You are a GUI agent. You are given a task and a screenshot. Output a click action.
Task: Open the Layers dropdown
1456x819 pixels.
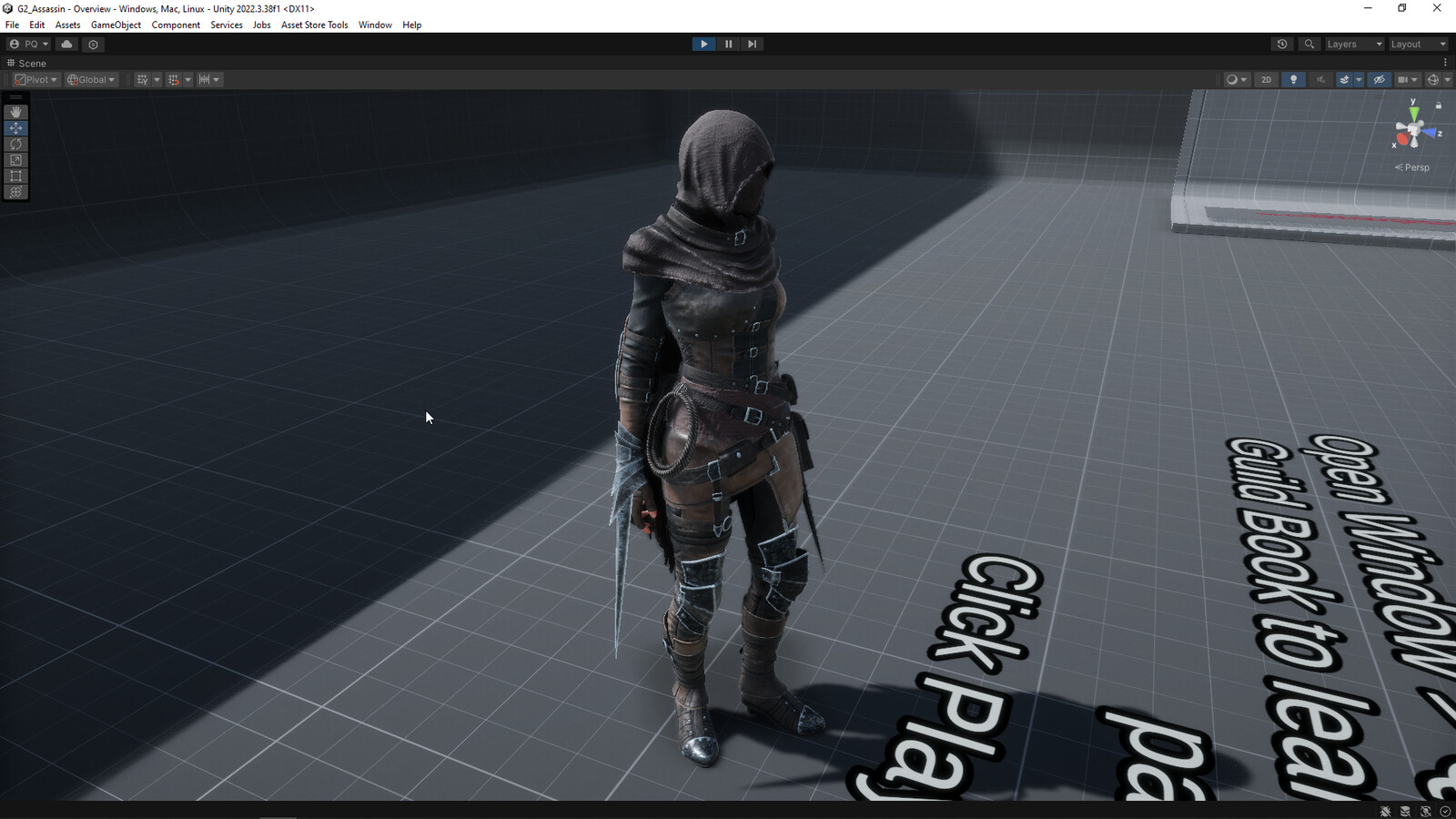(1354, 44)
